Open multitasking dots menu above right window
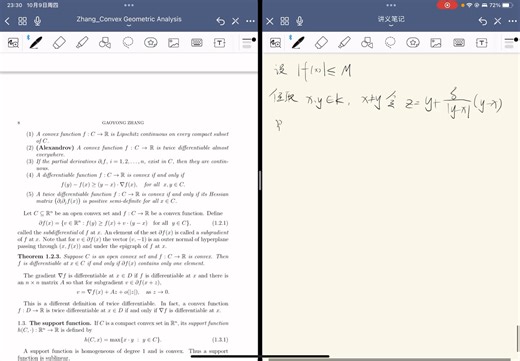Viewport: 520px width, 361px height. tap(391, 5)
